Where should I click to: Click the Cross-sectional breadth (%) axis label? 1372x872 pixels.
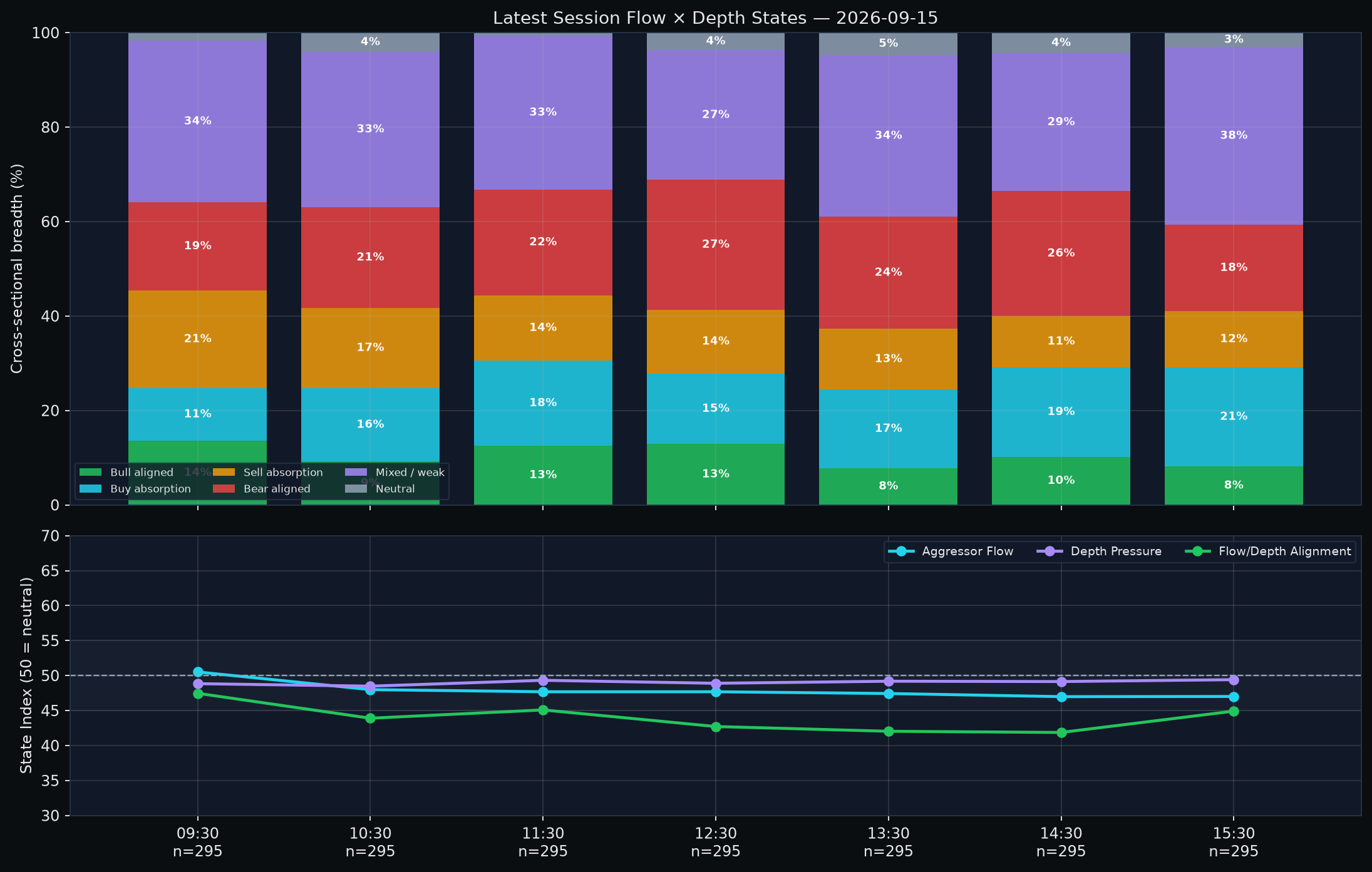coord(17,269)
